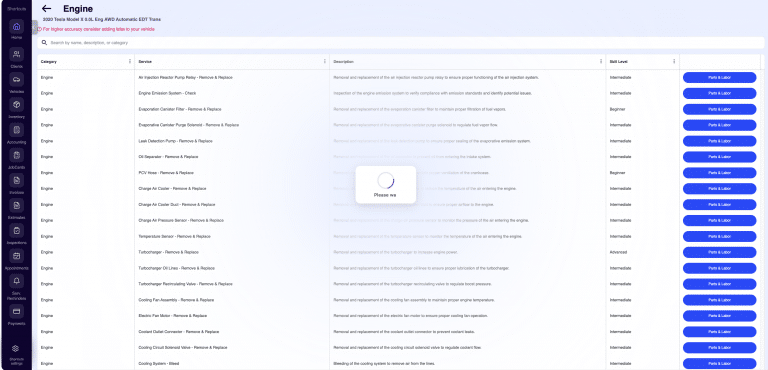Open the Vehicles sidebar icon

tap(16, 79)
